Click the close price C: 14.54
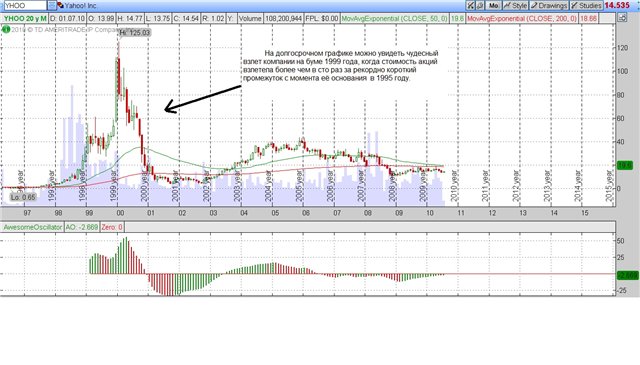Screen dimensions: 640x365 click(x=186, y=18)
